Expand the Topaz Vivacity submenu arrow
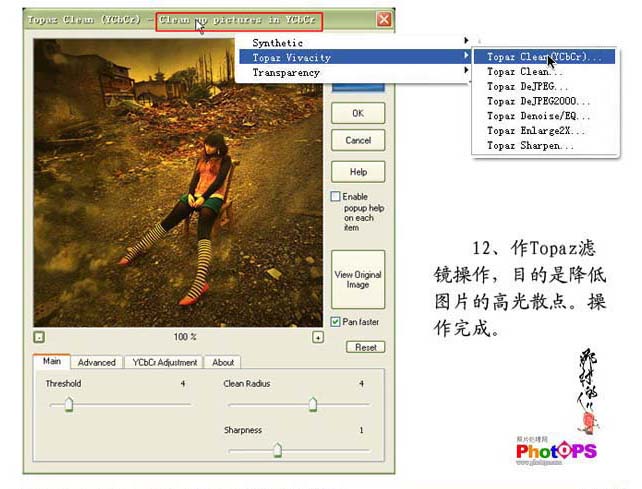The height and width of the screenshot is (489, 642). coord(466,55)
